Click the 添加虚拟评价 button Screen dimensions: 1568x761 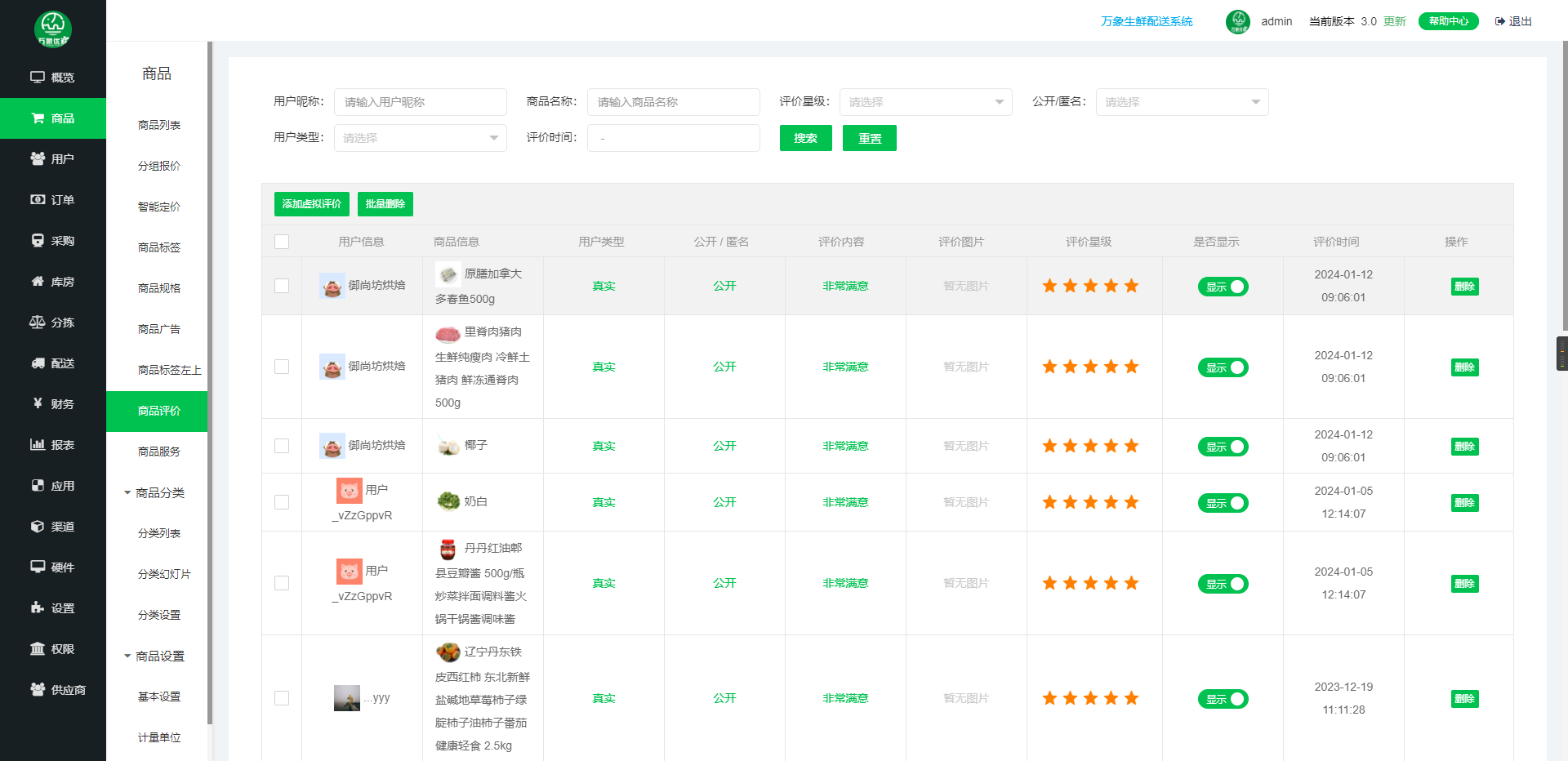311,204
